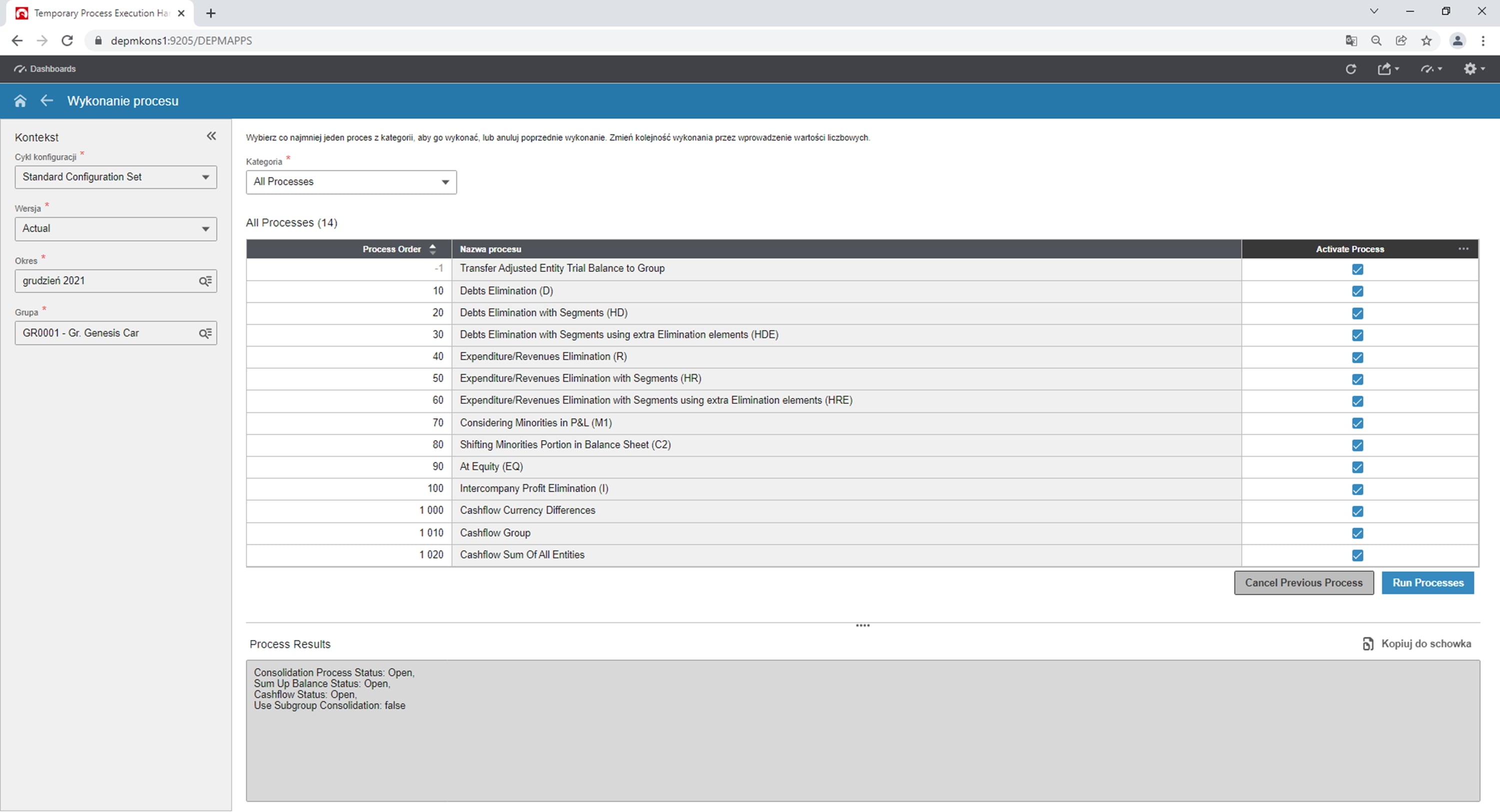Disable the At Equity (EQ) process checkbox
Image resolution: width=1500 pixels, height=812 pixels.
tap(1357, 467)
